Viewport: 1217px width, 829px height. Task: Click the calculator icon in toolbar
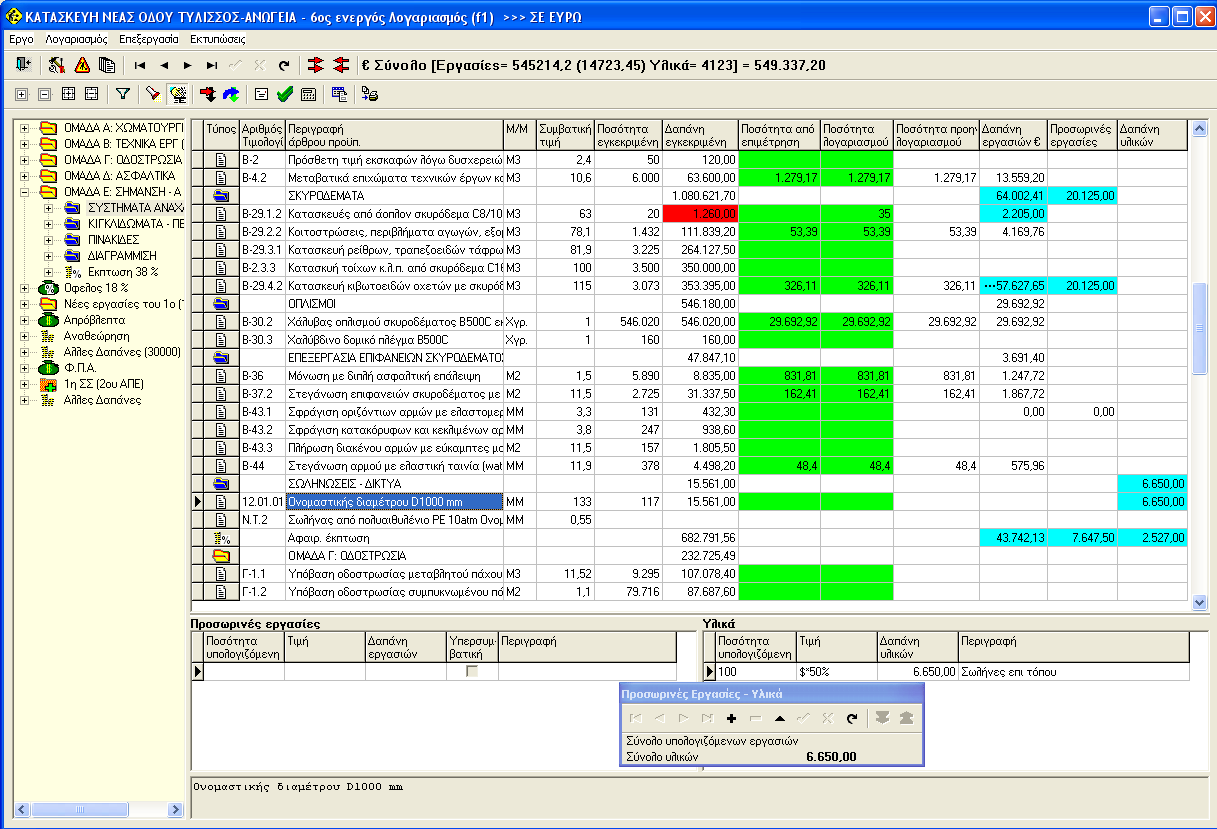coord(308,94)
